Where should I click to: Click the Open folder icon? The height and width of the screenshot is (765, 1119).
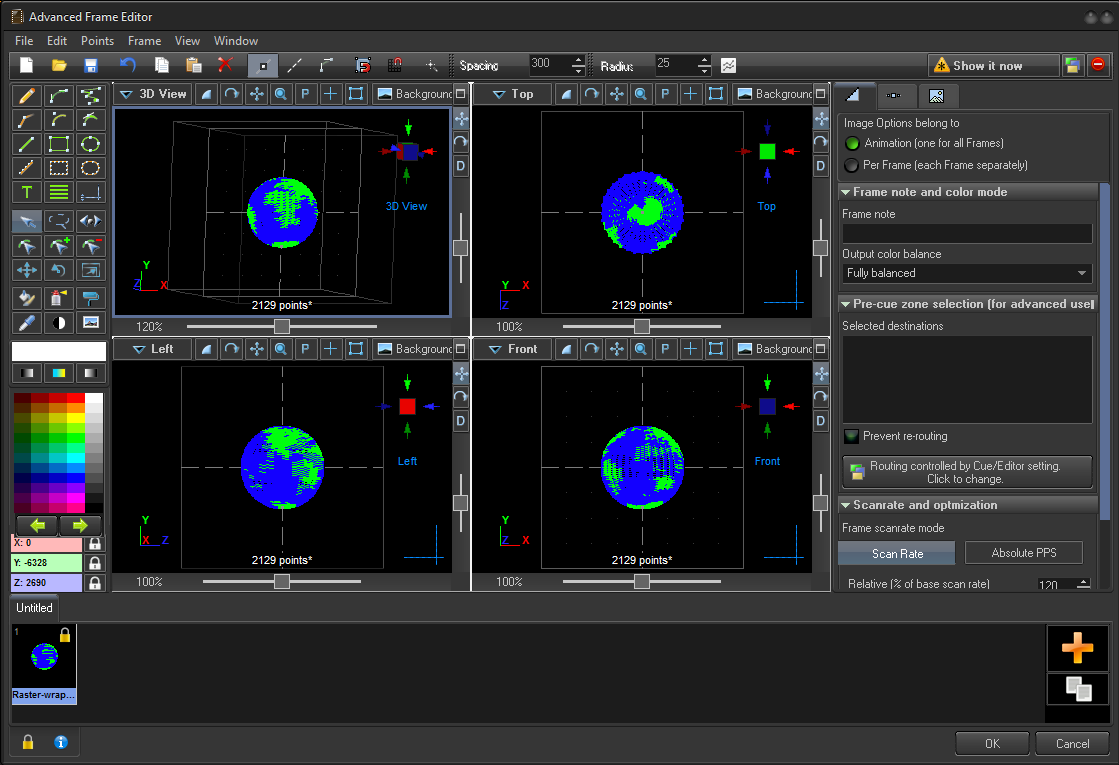pyautogui.click(x=59, y=66)
